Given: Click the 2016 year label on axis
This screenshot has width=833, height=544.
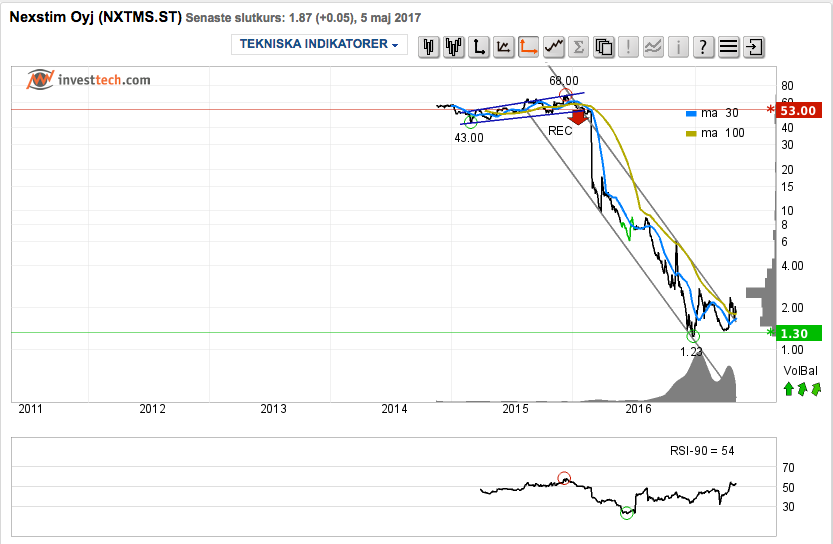Looking at the screenshot, I should click(x=639, y=409).
